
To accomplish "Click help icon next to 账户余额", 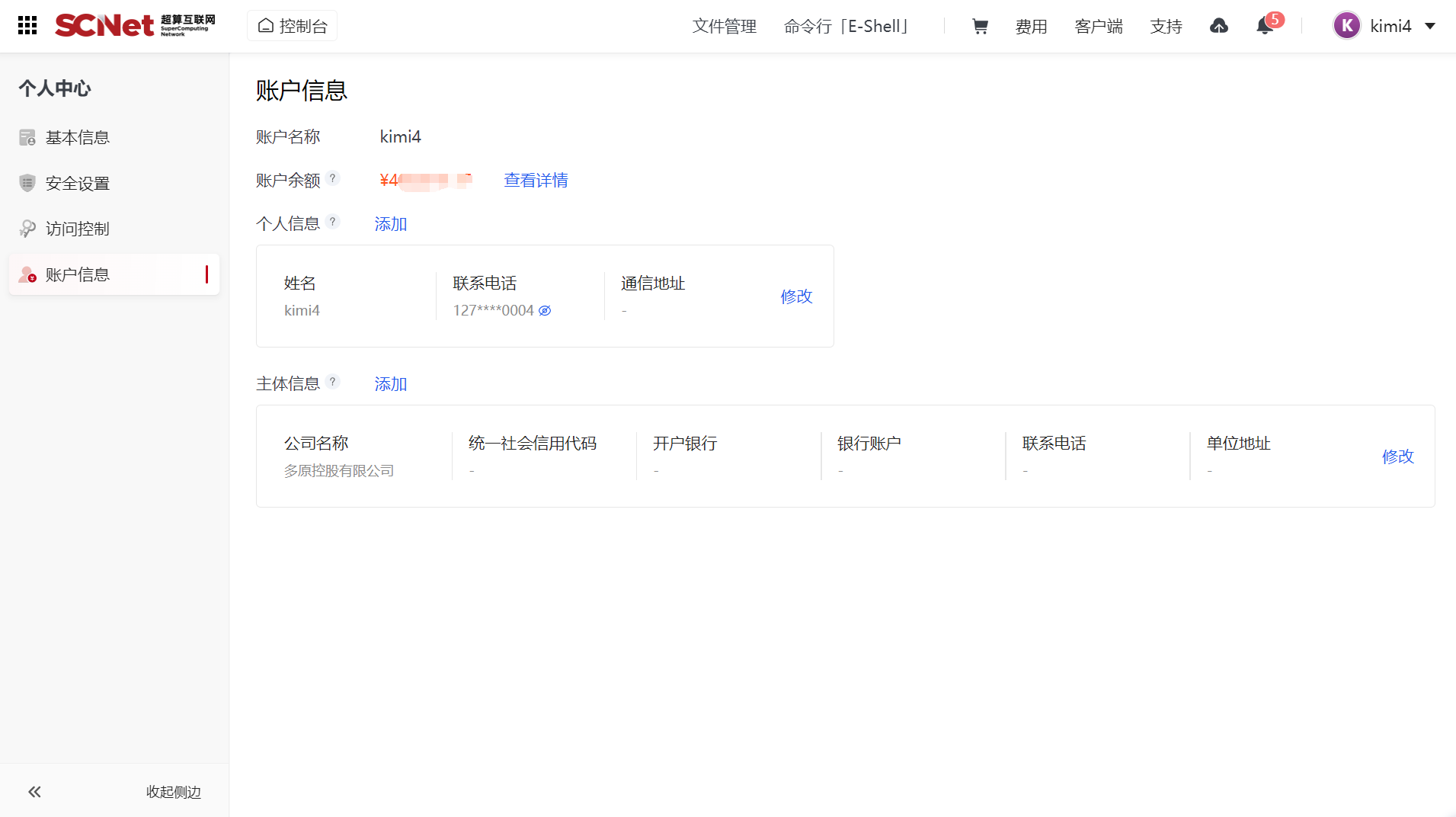I will point(332,178).
